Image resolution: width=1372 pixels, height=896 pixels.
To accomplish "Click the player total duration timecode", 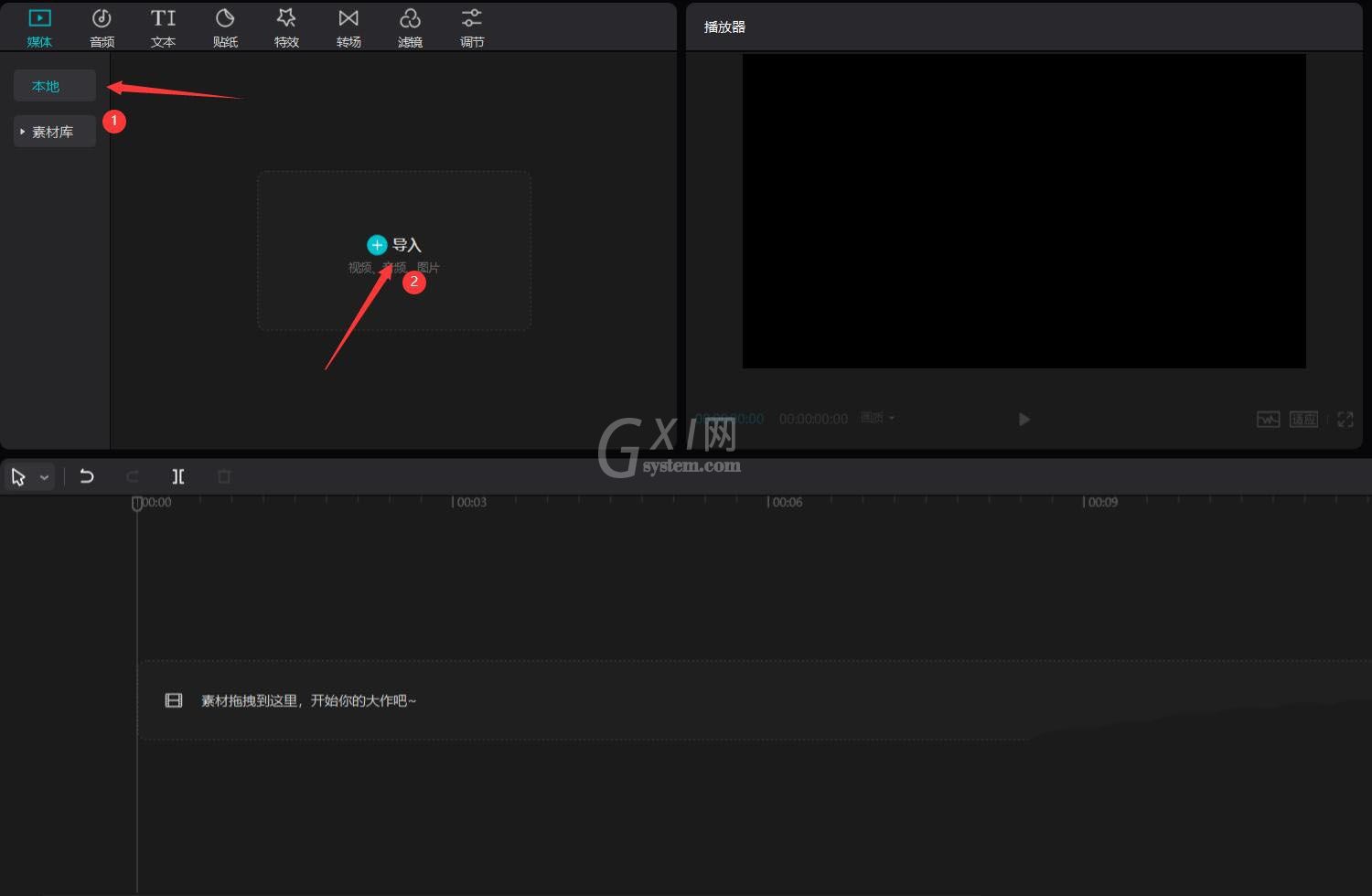I will click(813, 419).
